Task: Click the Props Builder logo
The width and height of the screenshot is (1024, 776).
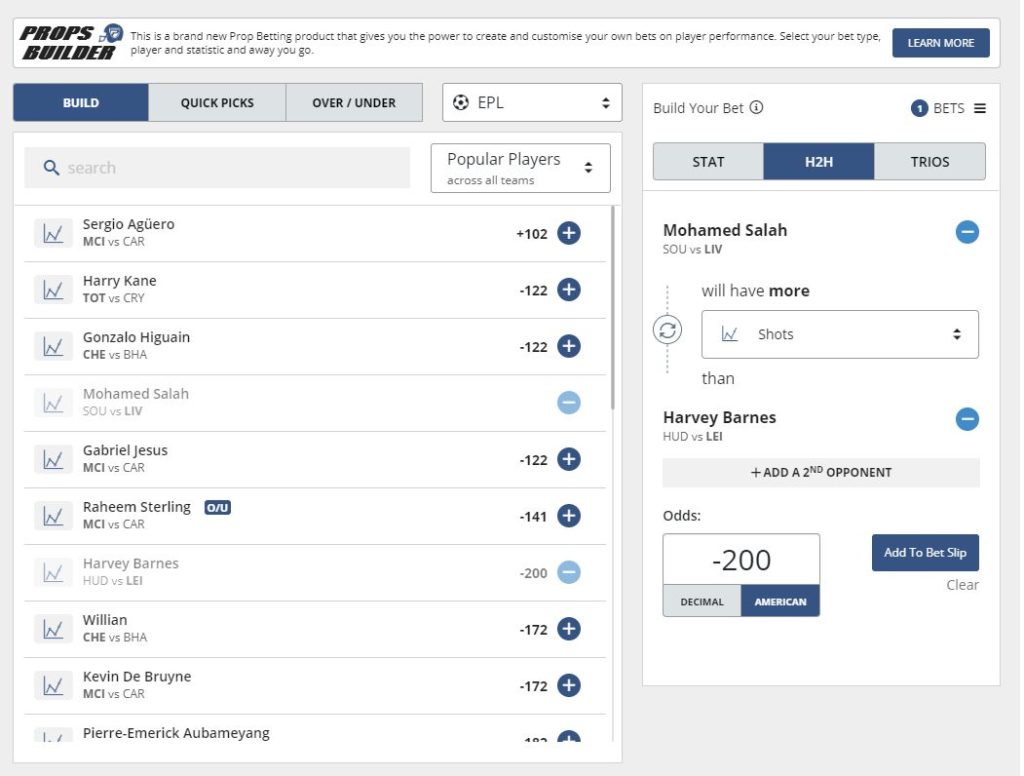Action: (x=71, y=42)
